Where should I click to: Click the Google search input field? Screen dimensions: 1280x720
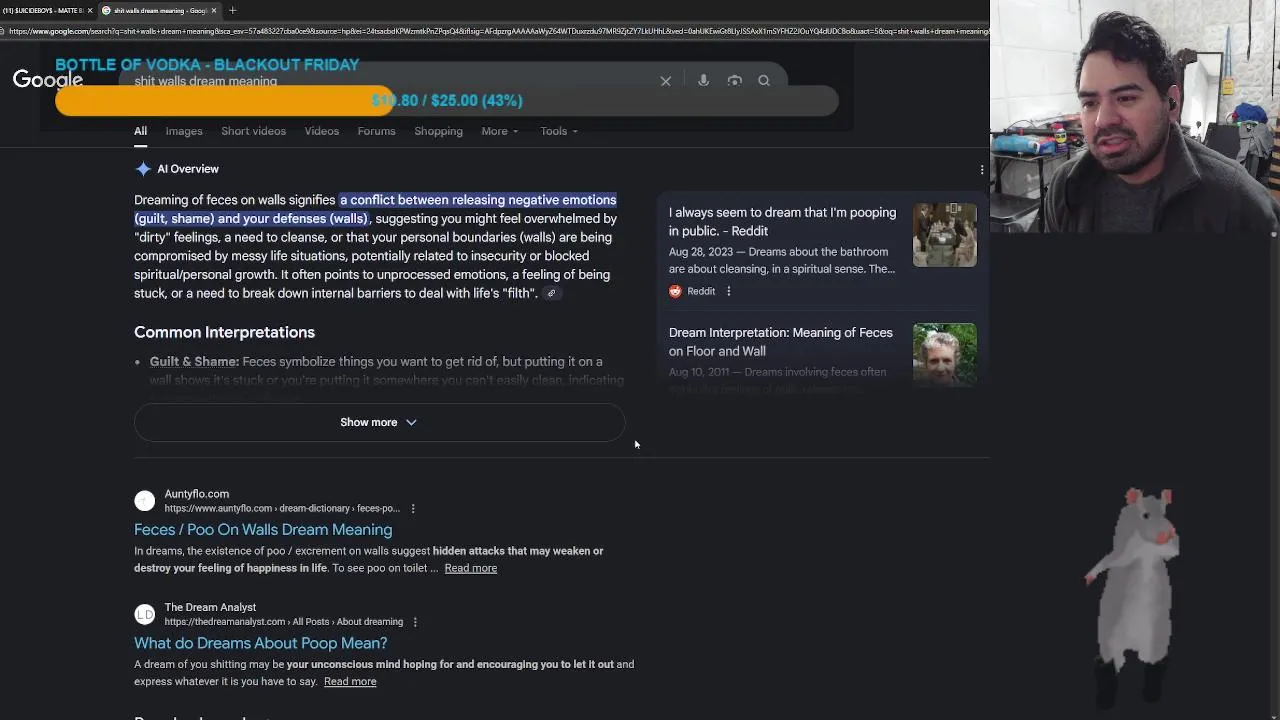tap(390, 81)
